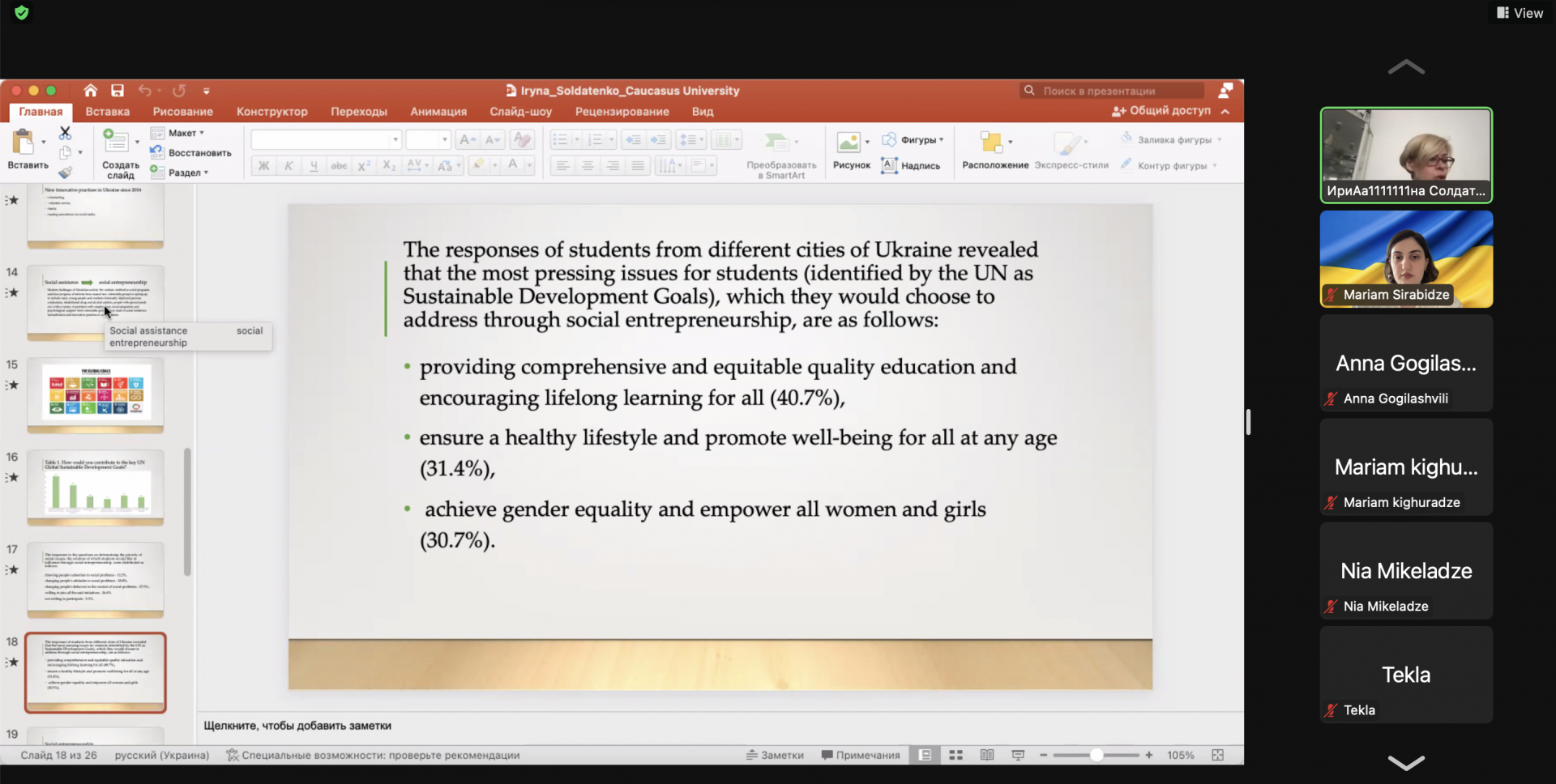Copy using the duplicate pages icon
The image size is (1556, 784).
66,152
